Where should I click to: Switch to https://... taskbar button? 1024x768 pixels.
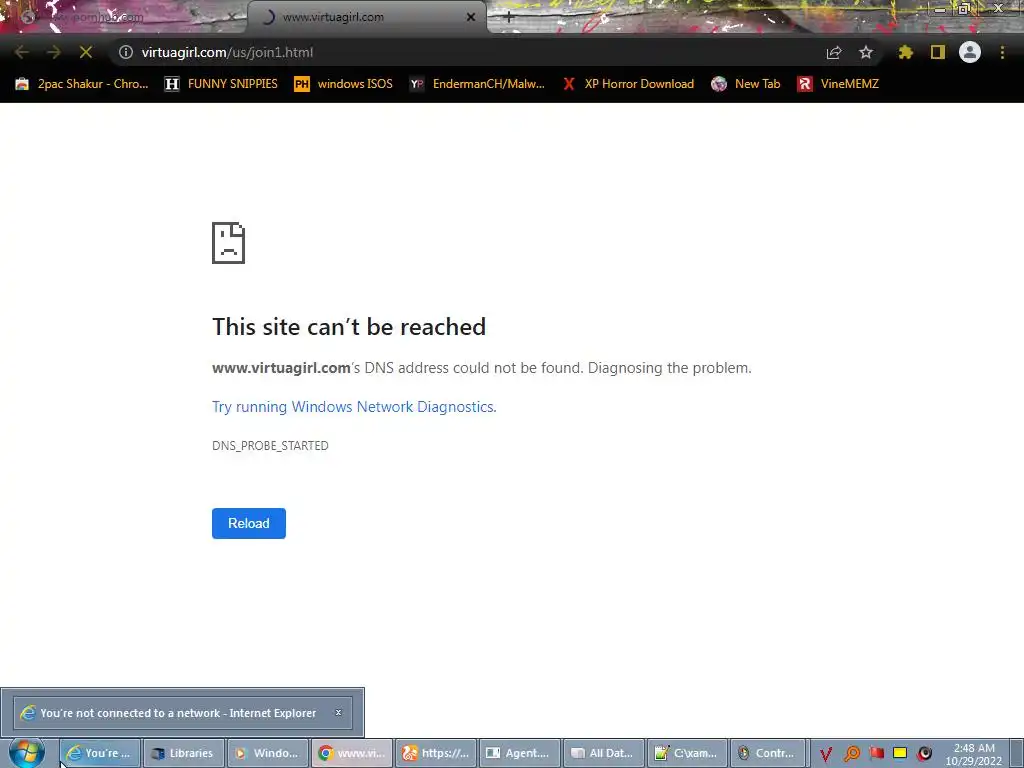(436, 753)
